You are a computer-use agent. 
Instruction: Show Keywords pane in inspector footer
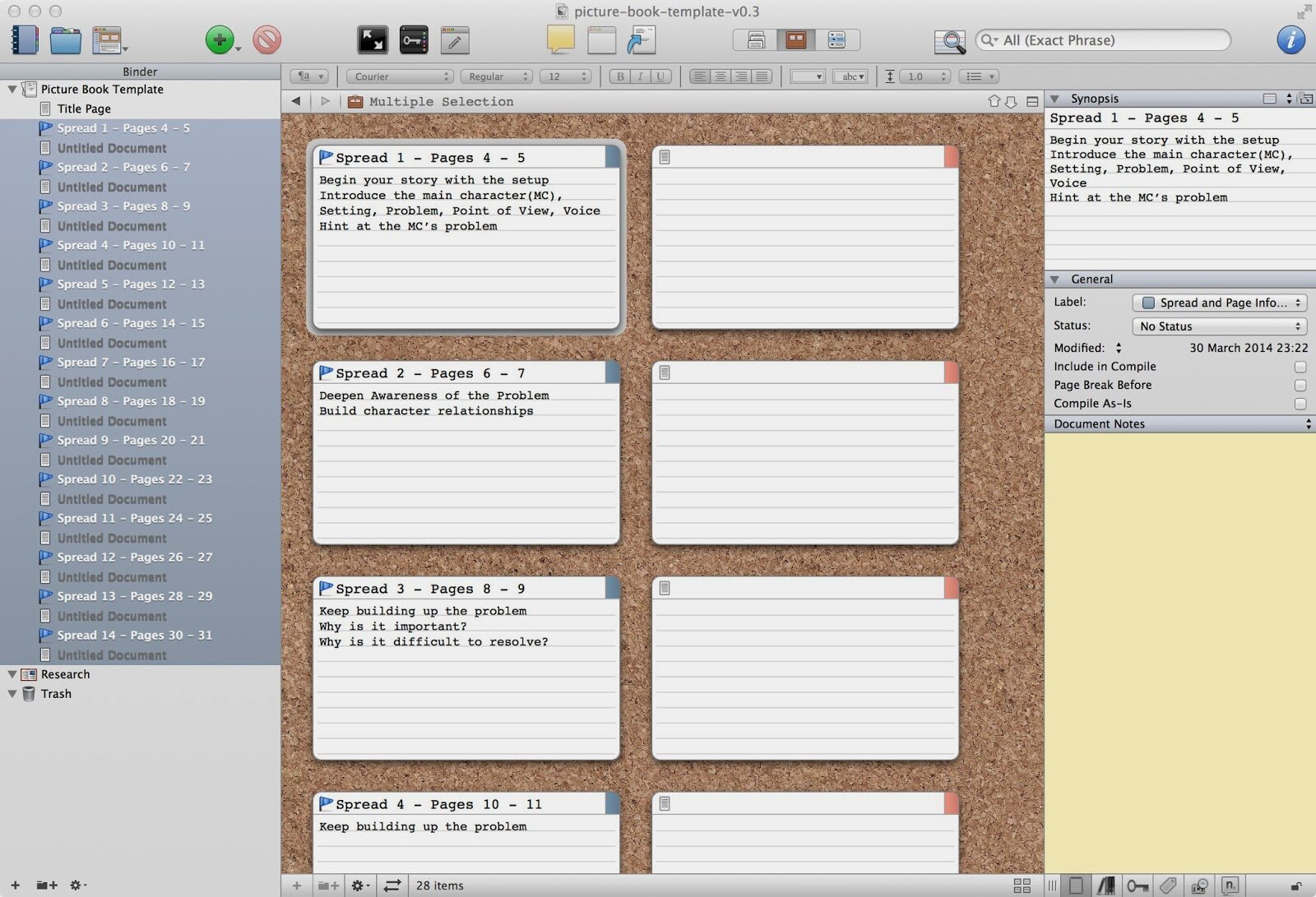coord(1138,885)
